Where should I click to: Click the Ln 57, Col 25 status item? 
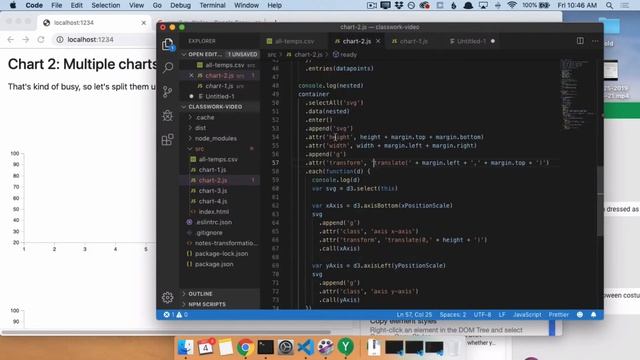tap(414, 315)
